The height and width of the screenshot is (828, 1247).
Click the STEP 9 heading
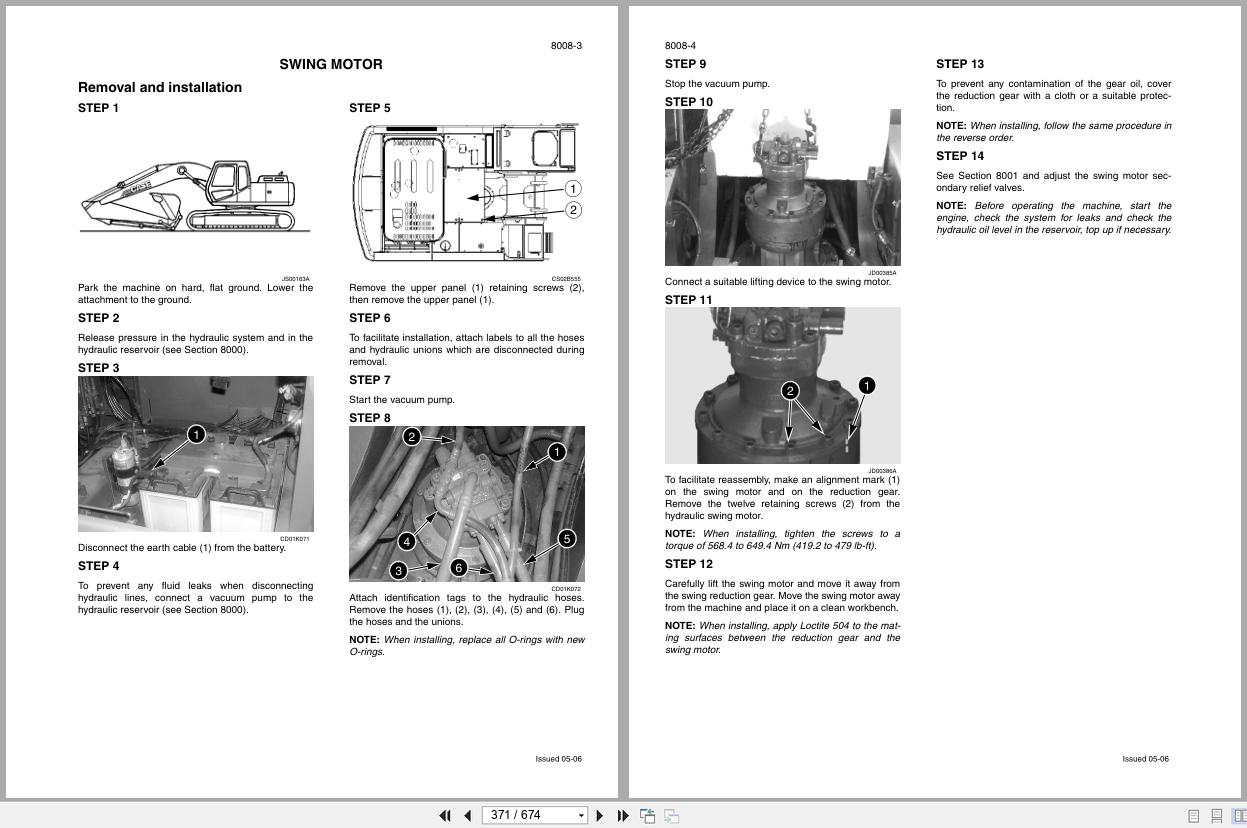tap(686, 64)
